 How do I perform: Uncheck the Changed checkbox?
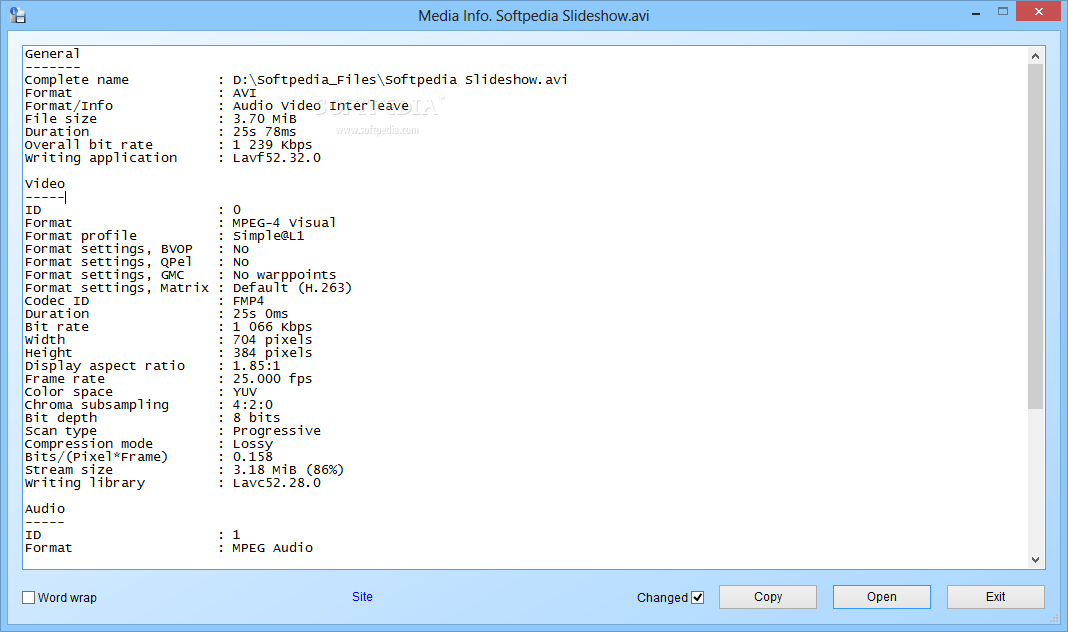(697, 597)
